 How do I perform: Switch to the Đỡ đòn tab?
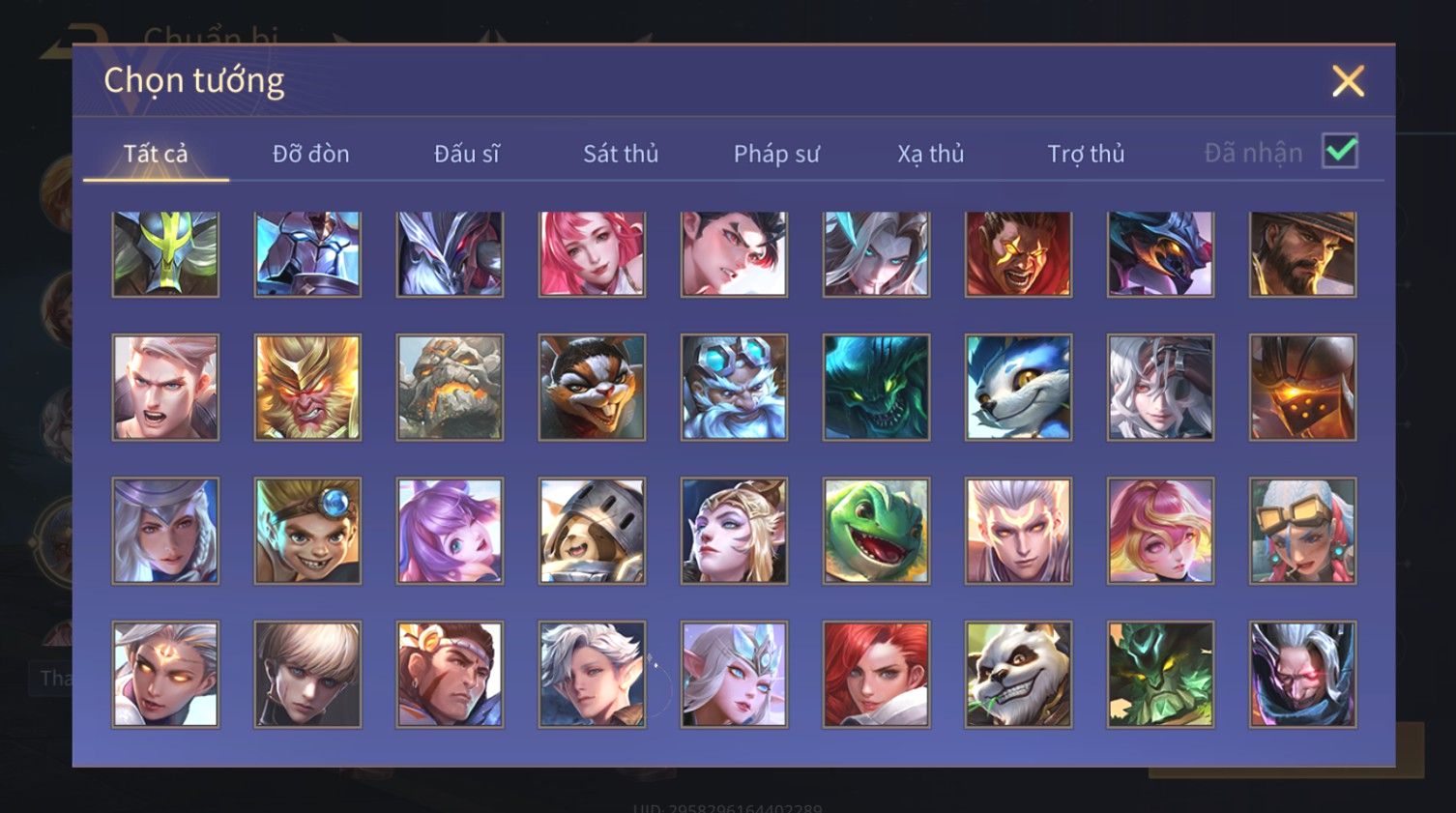click(x=310, y=154)
